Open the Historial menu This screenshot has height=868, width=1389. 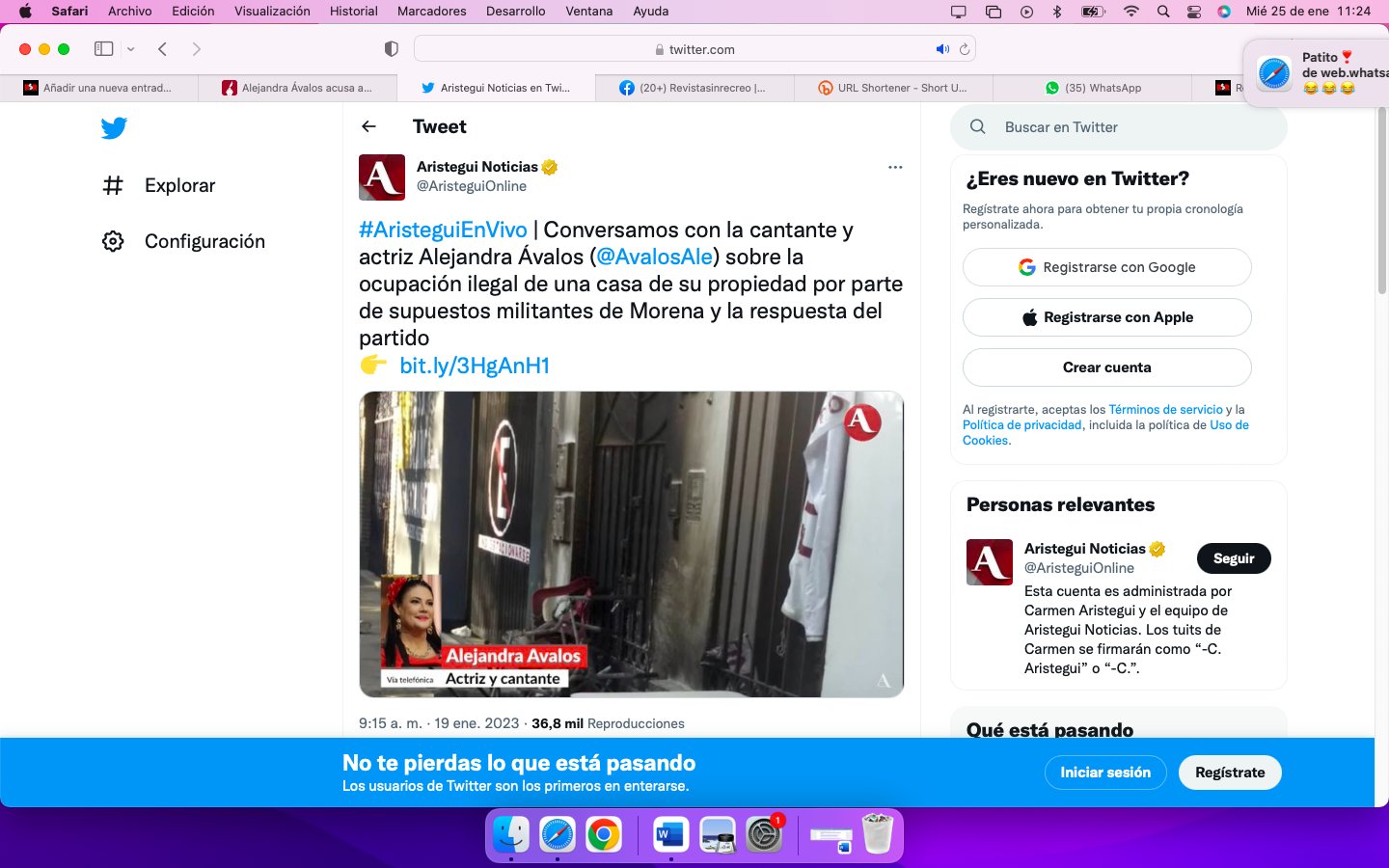point(353,12)
